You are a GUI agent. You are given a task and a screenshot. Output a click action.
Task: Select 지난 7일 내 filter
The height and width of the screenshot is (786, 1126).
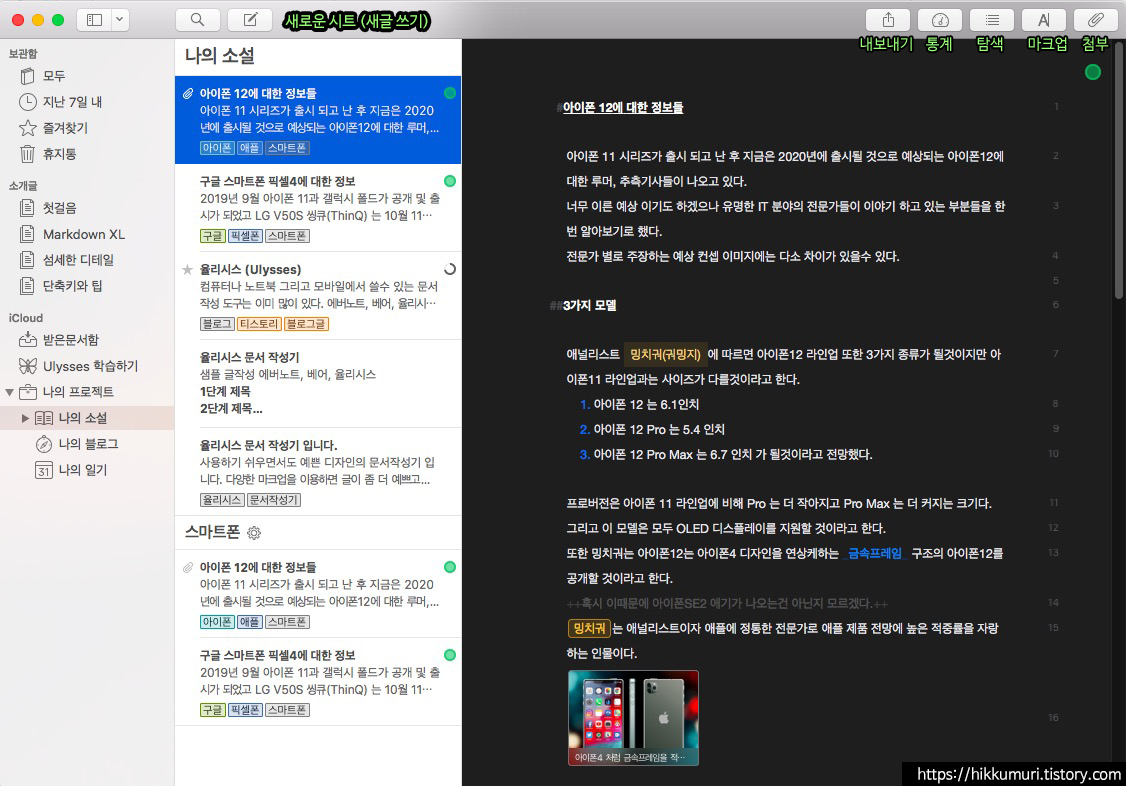pyautogui.click(x=86, y=102)
